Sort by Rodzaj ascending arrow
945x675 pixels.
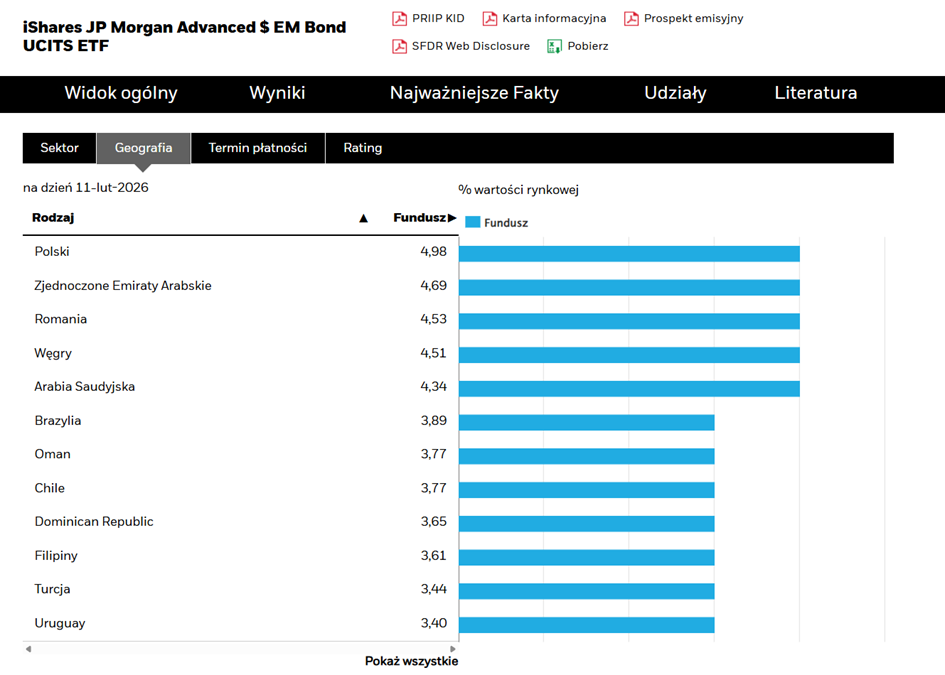(364, 218)
